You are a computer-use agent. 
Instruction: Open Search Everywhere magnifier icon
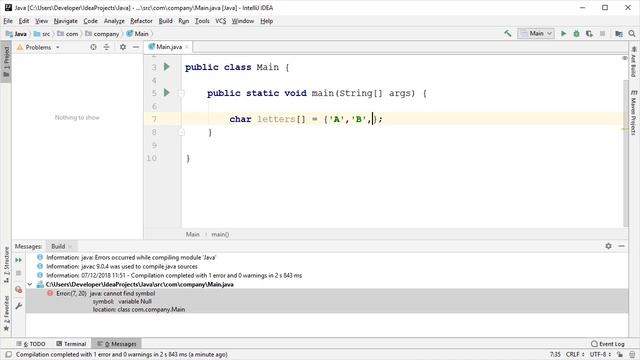coord(632,33)
